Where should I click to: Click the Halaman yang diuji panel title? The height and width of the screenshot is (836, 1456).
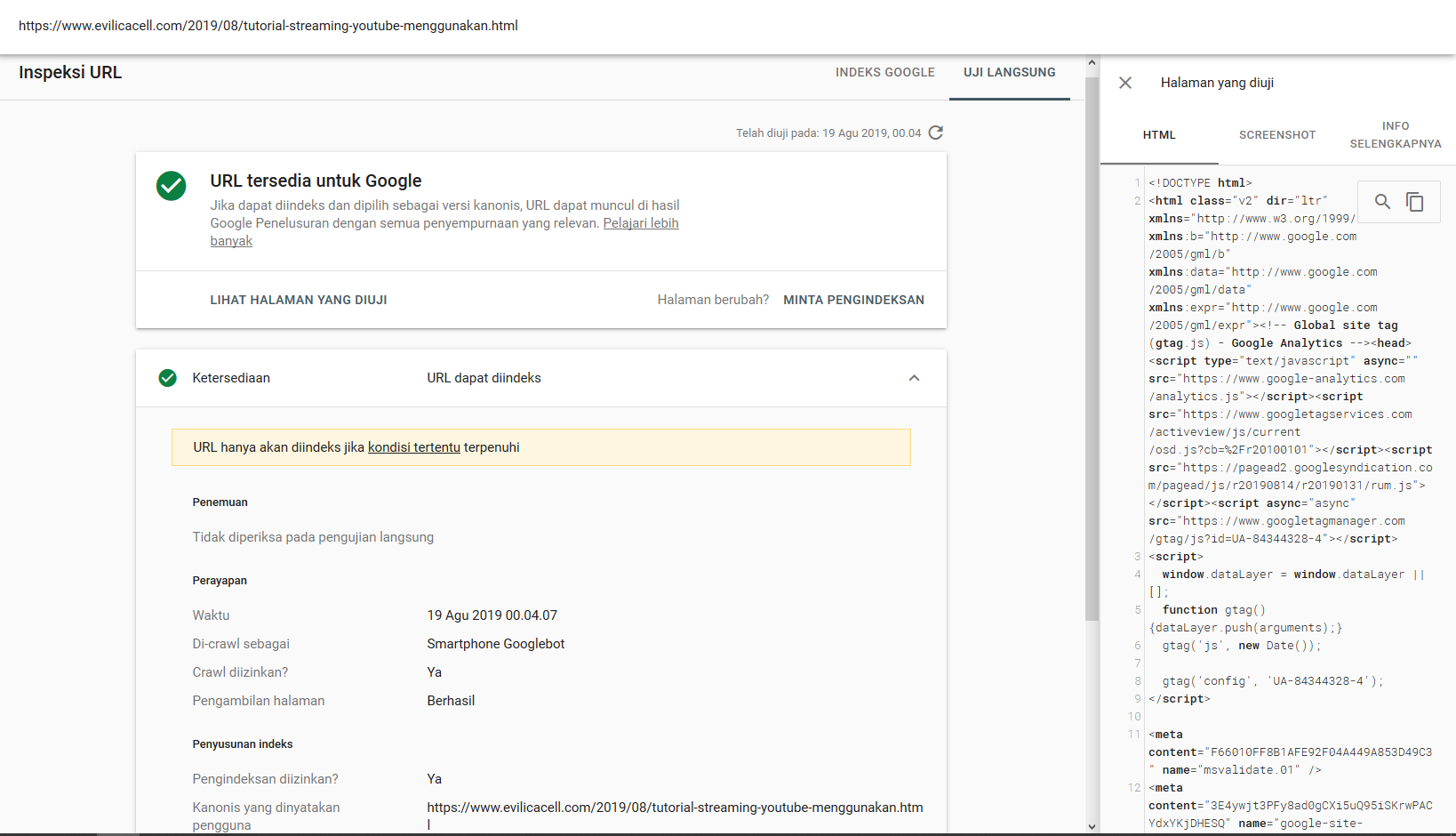pos(1217,83)
